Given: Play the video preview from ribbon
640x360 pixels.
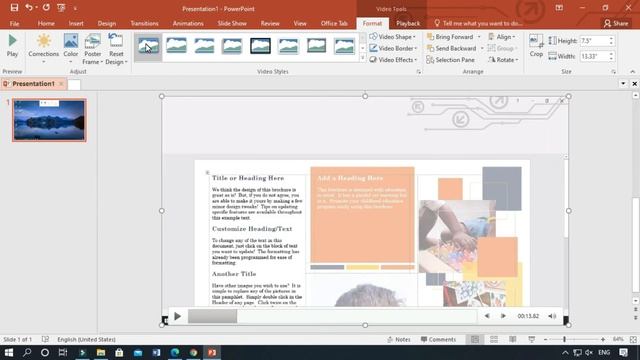Looking at the screenshot, I should coord(12,46).
